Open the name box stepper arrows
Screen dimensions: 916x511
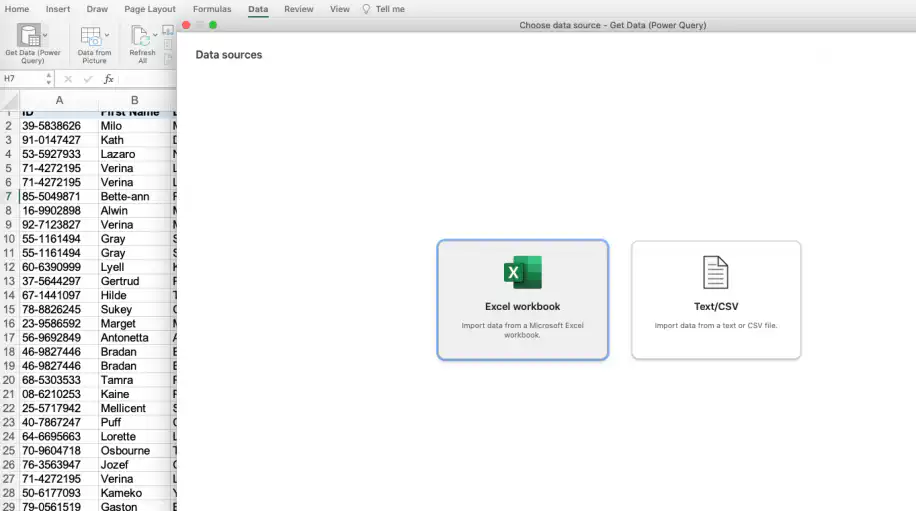pos(48,79)
